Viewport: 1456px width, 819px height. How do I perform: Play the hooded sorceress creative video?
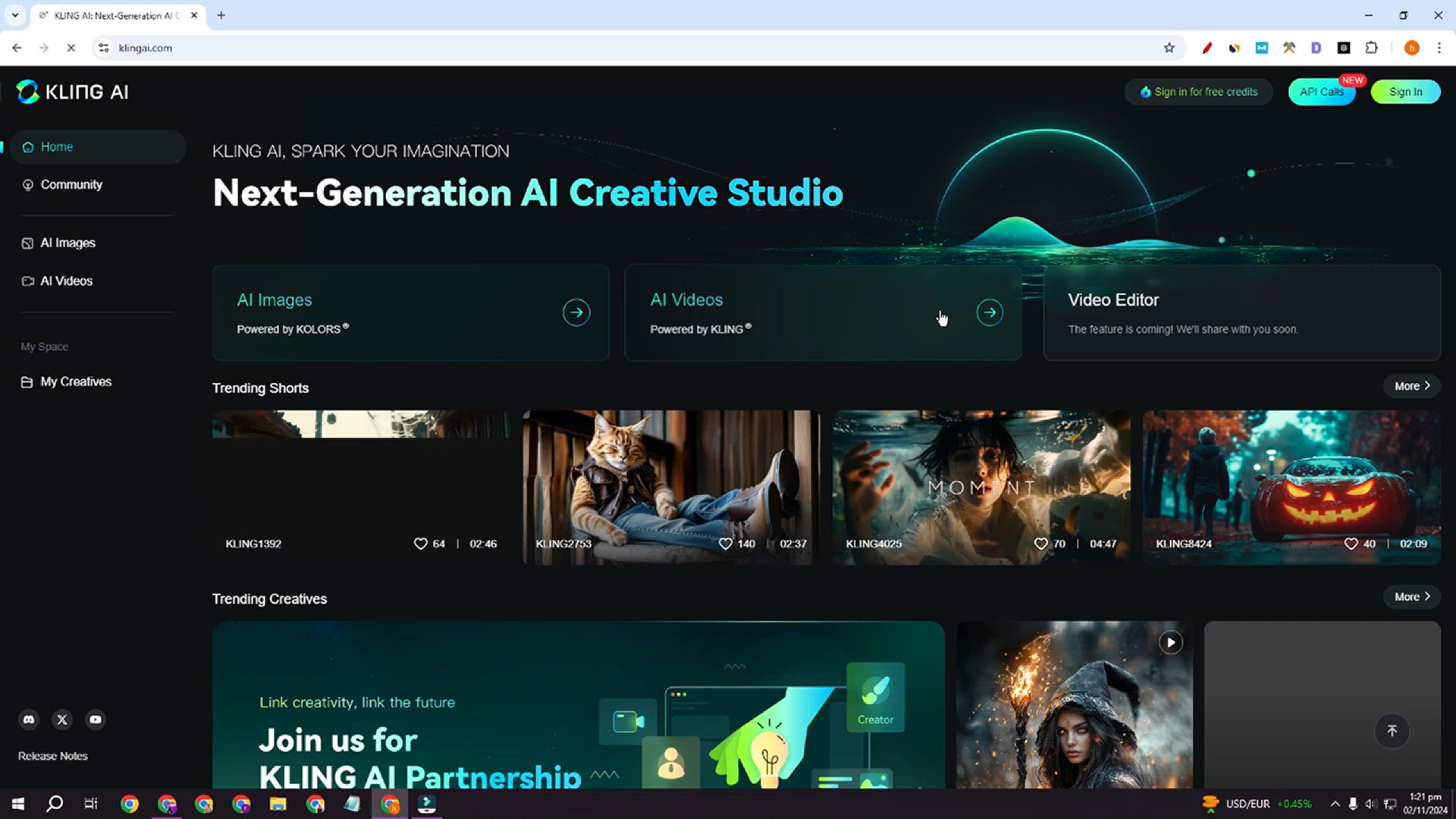[1170, 643]
